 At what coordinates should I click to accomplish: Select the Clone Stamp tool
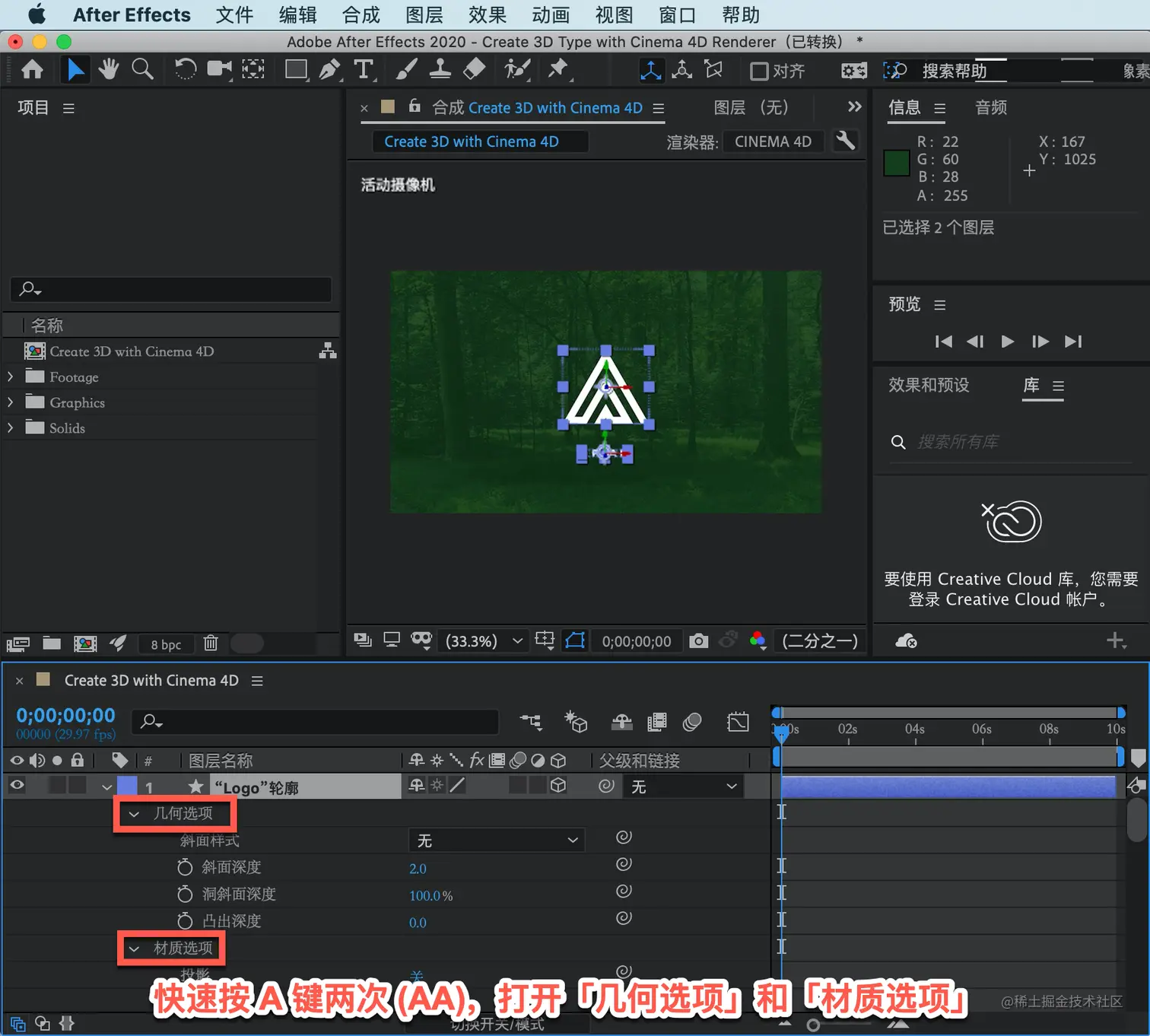pos(440,69)
